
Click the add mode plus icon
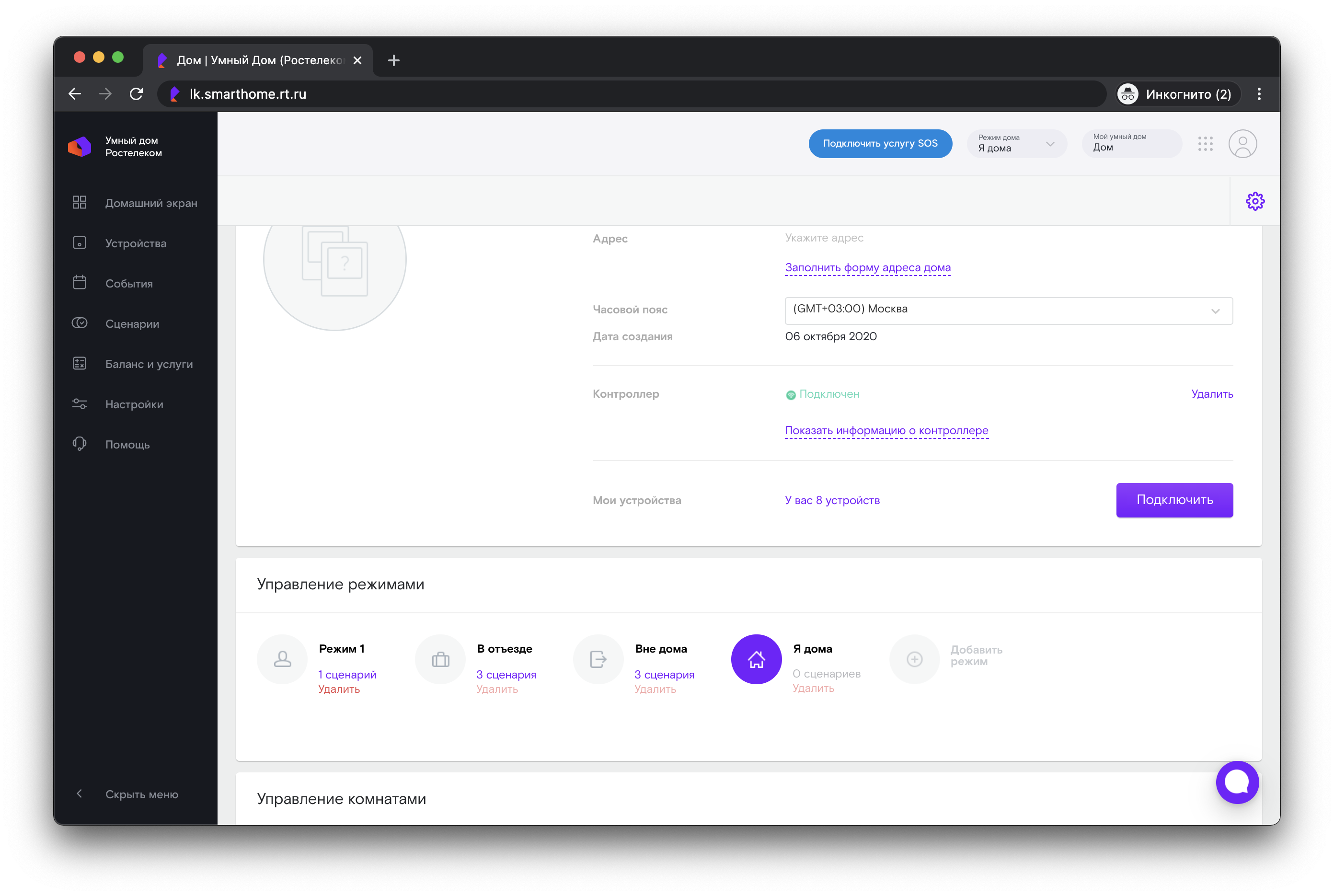pyautogui.click(x=914, y=659)
